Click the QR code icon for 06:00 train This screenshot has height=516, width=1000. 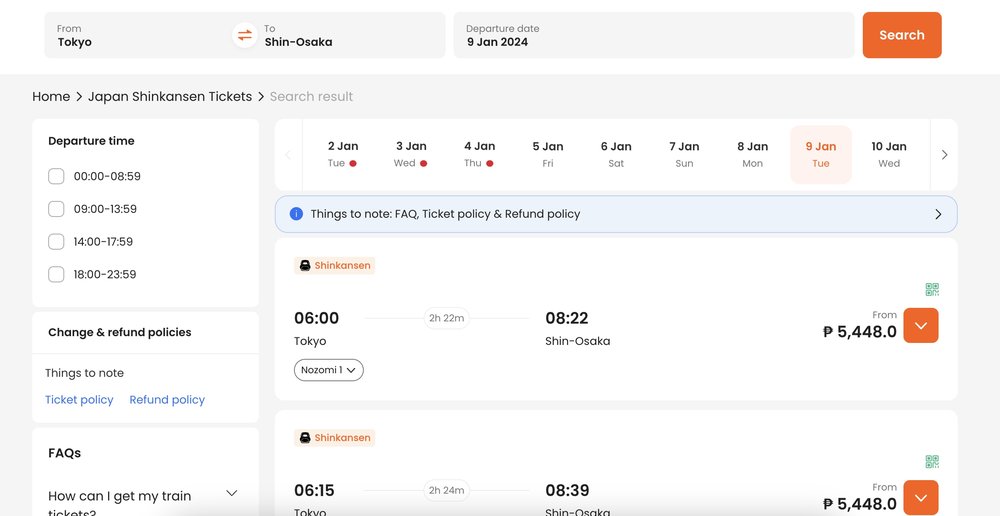pyautogui.click(x=932, y=290)
